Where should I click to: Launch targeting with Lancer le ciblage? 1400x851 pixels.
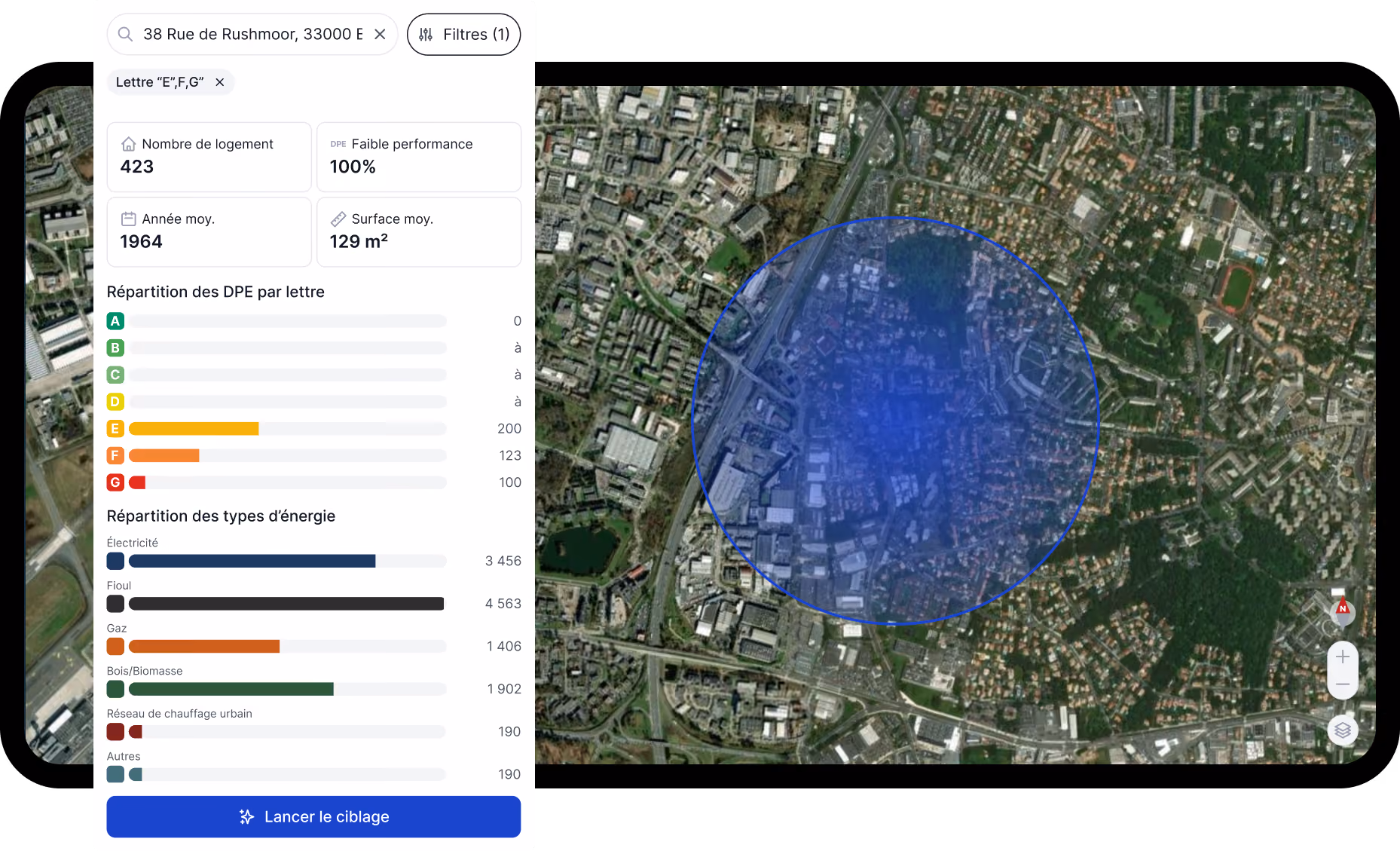pyautogui.click(x=313, y=816)
